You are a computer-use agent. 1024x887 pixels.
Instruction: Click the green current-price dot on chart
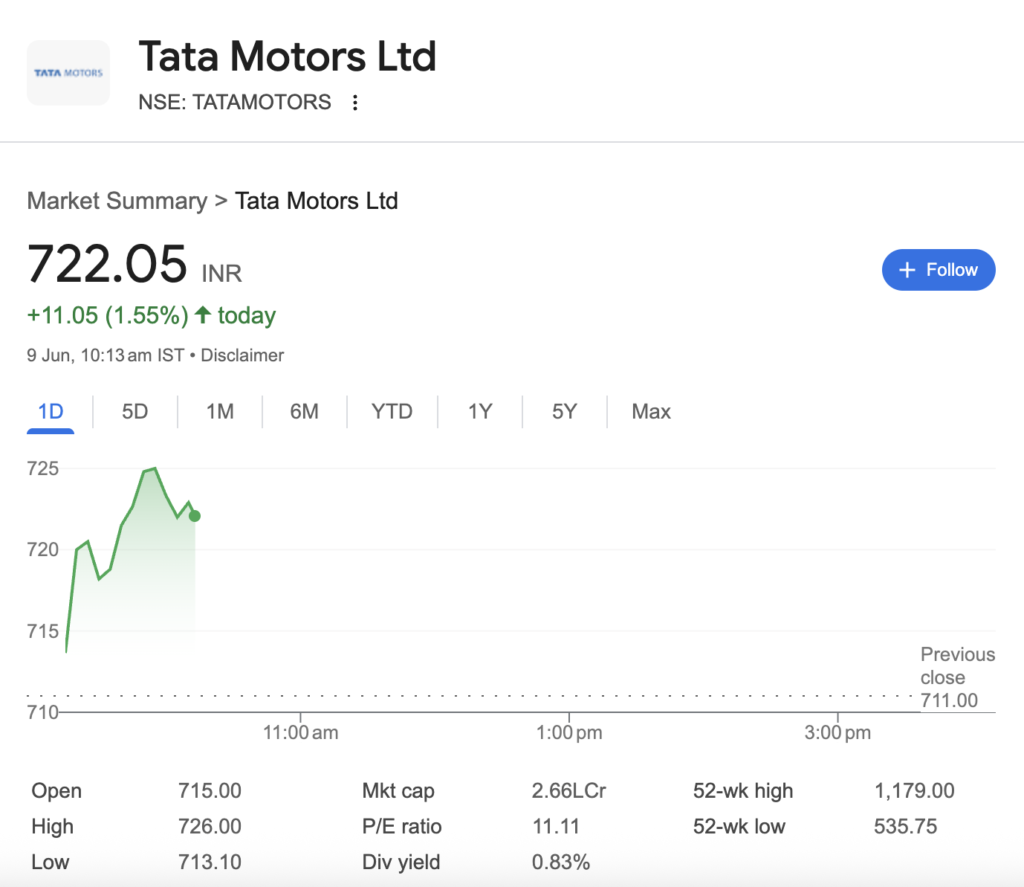[195, 516]
